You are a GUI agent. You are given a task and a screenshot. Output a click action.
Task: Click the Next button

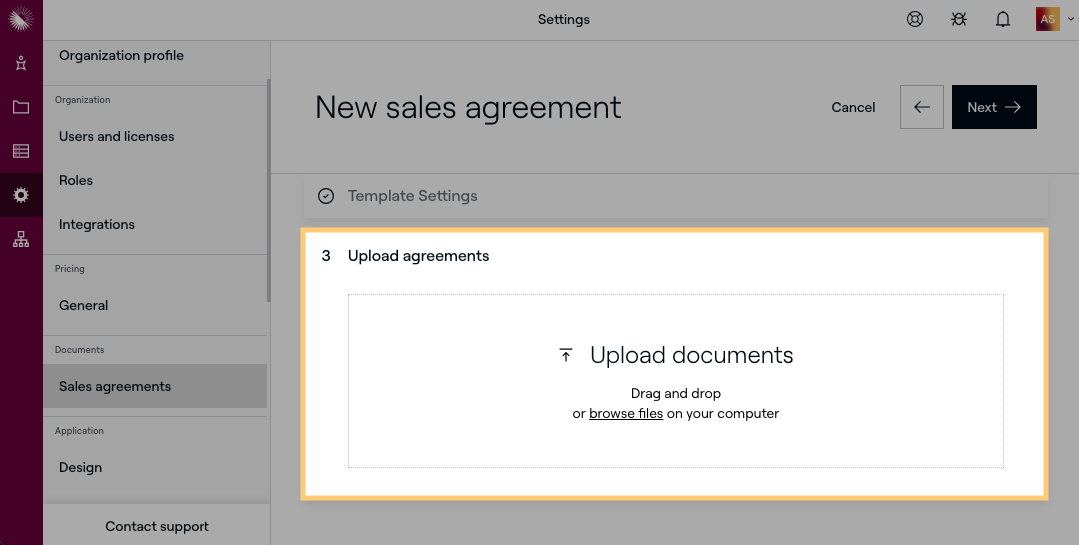pos(993,107)
